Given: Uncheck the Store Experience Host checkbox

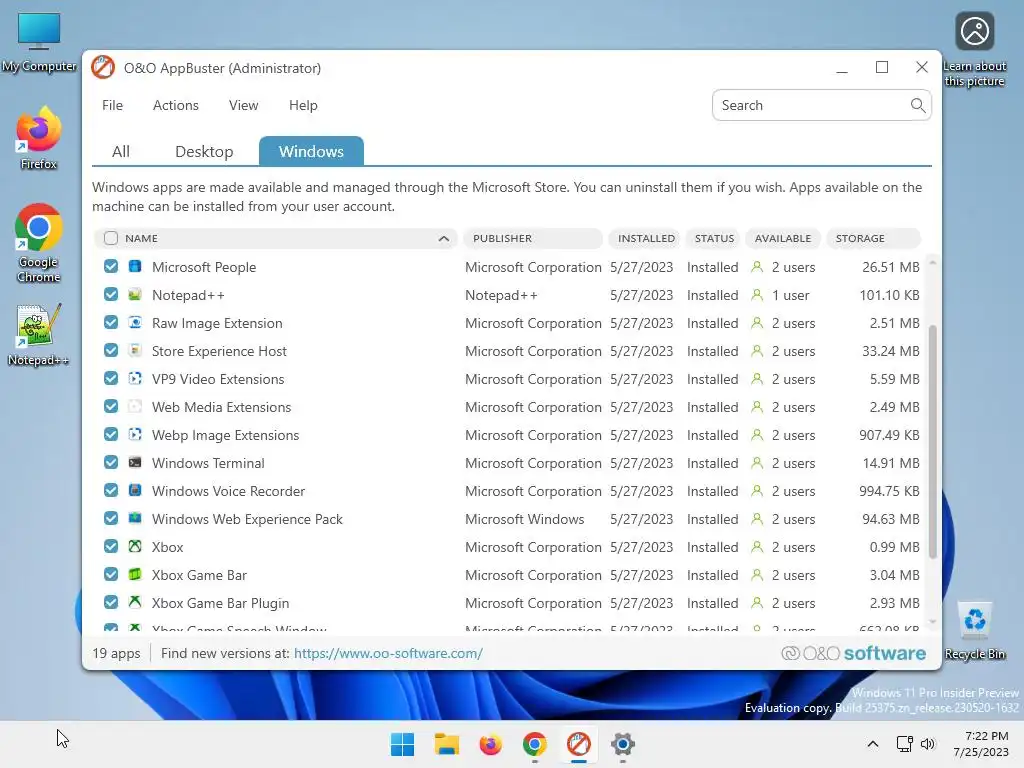Looking at the screenshot, I should tap(111, 351).
